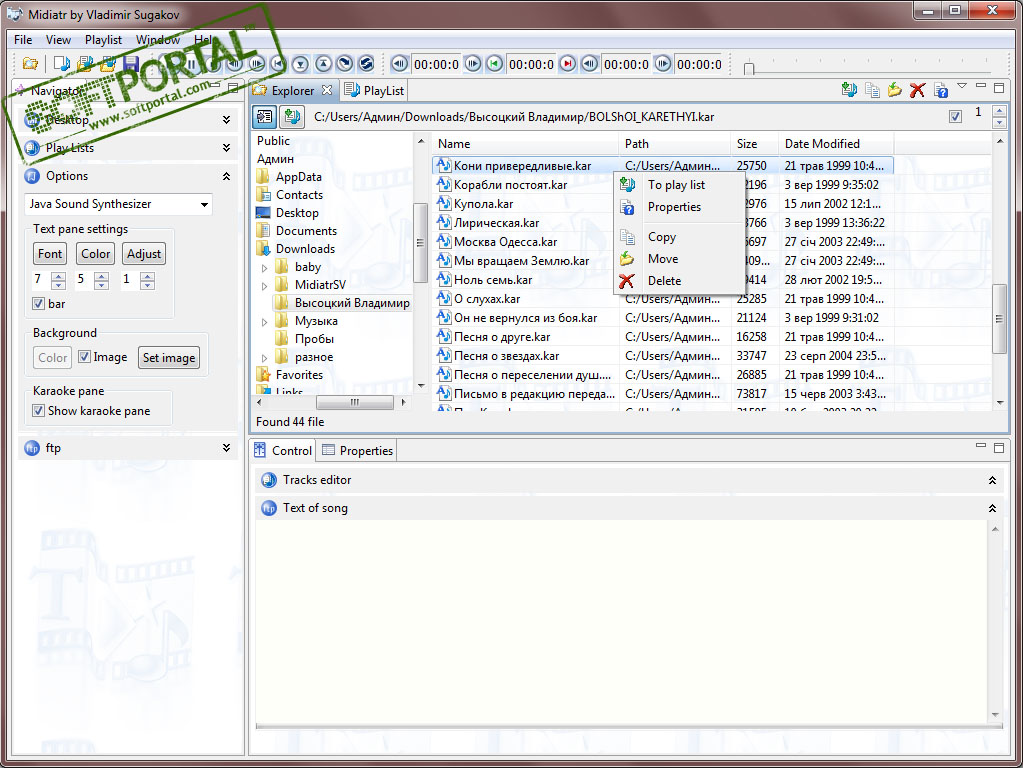Click the toolbar button with the downward arrow

(300, 64)
